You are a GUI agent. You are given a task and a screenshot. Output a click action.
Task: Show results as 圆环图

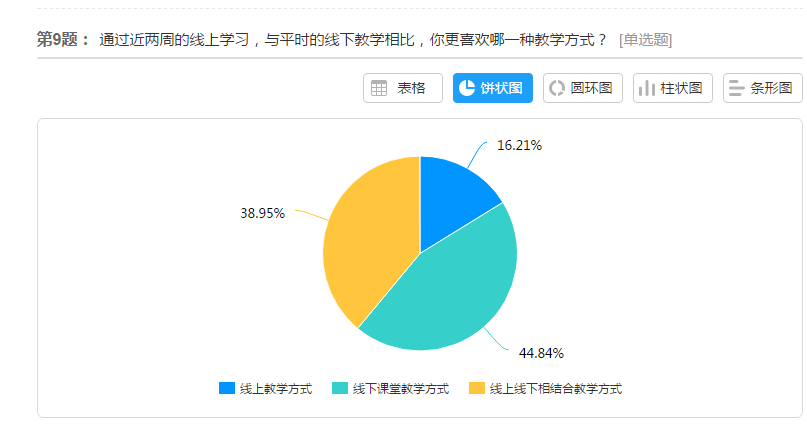point(583,88)
